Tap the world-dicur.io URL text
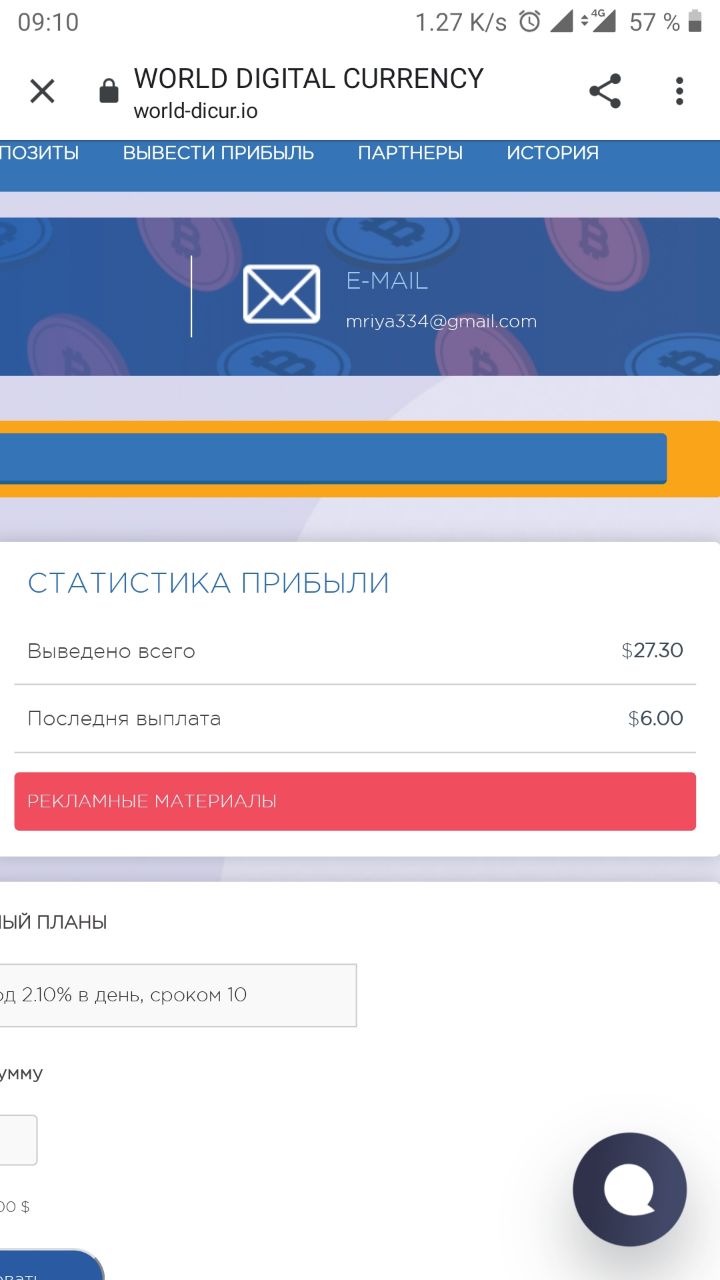Screen dimensions: 720x1280 pos(196,111)
